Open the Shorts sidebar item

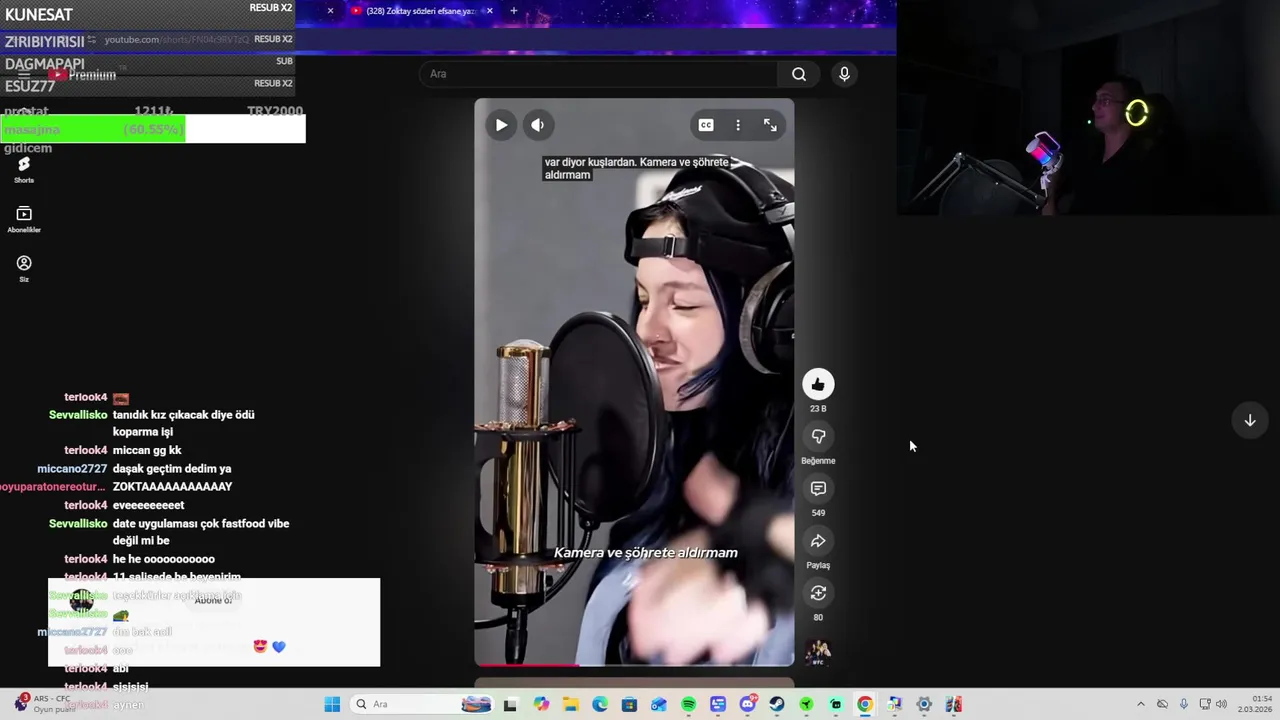click(x=24, y=169)
